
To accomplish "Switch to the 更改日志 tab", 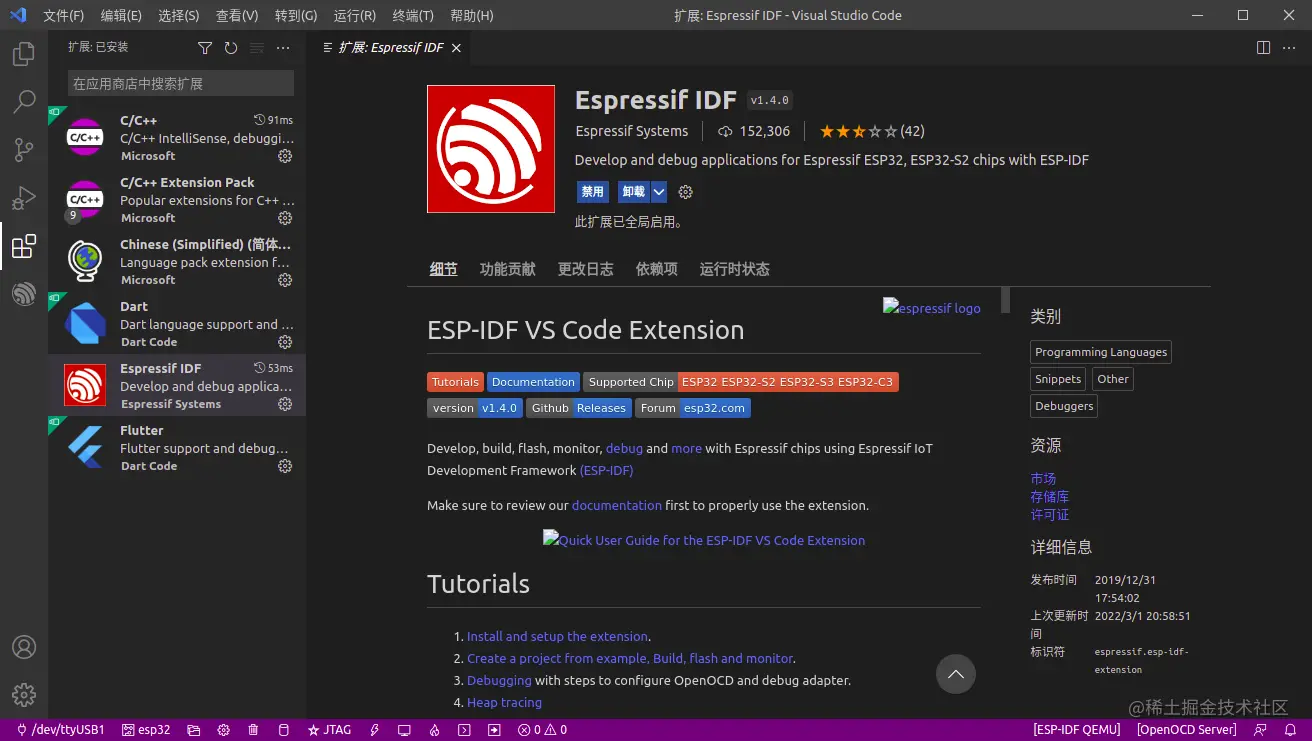I will (x=586, y=269).
